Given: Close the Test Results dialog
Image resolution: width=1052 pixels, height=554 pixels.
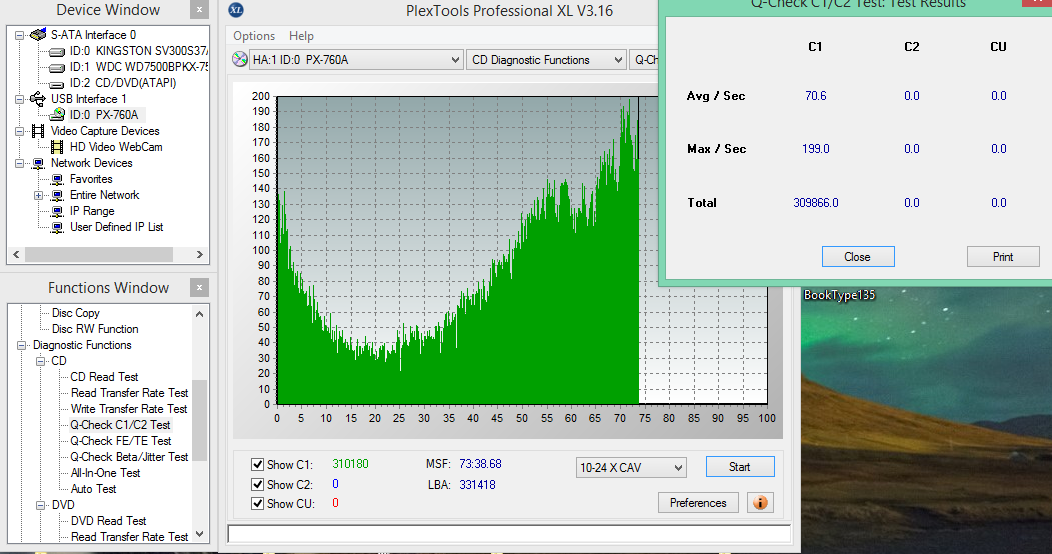Looking at the screenshot, I should pyautogui.click(x=858, y=257).
